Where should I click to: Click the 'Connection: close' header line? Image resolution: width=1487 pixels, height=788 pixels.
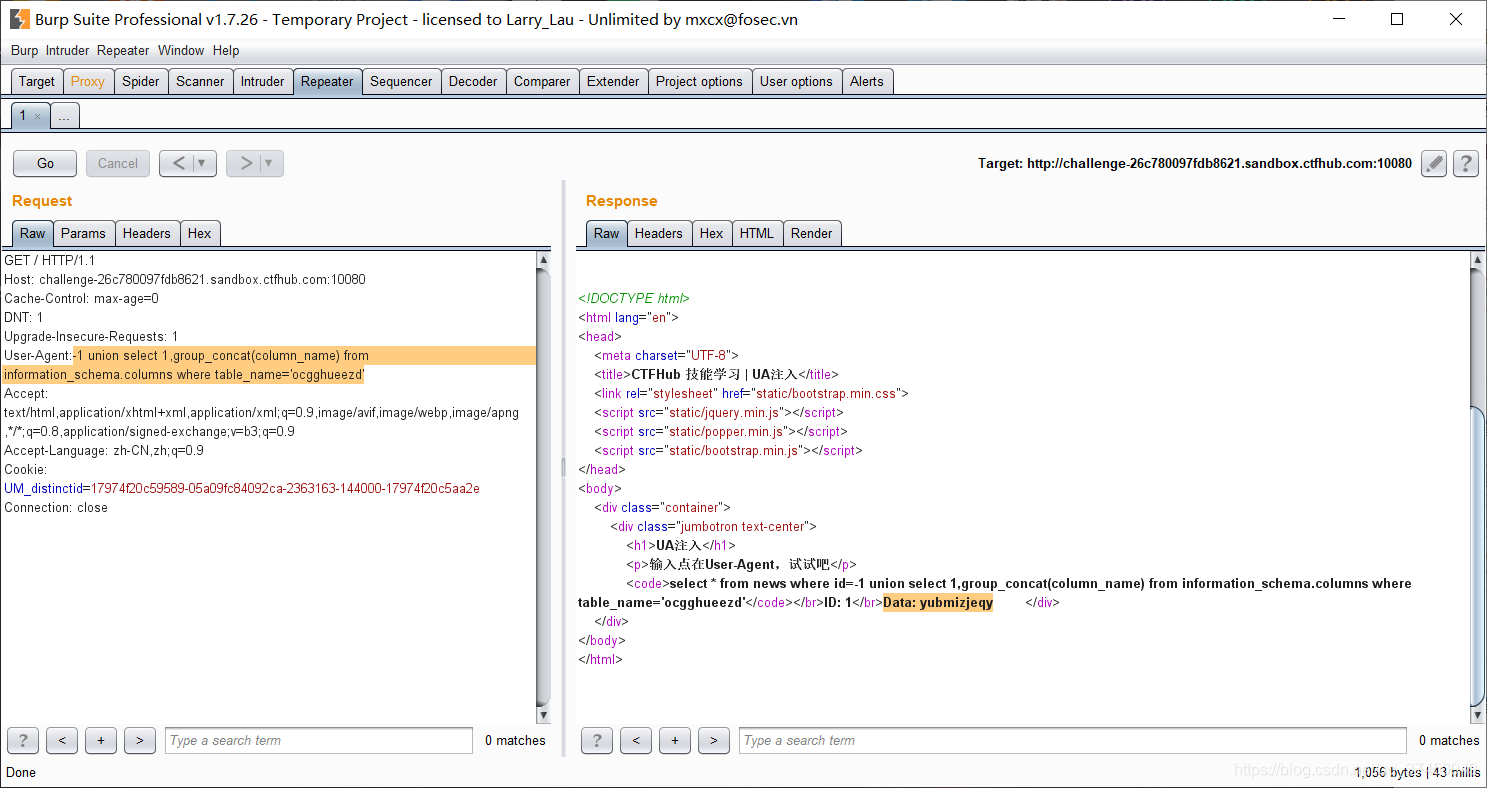56,507
